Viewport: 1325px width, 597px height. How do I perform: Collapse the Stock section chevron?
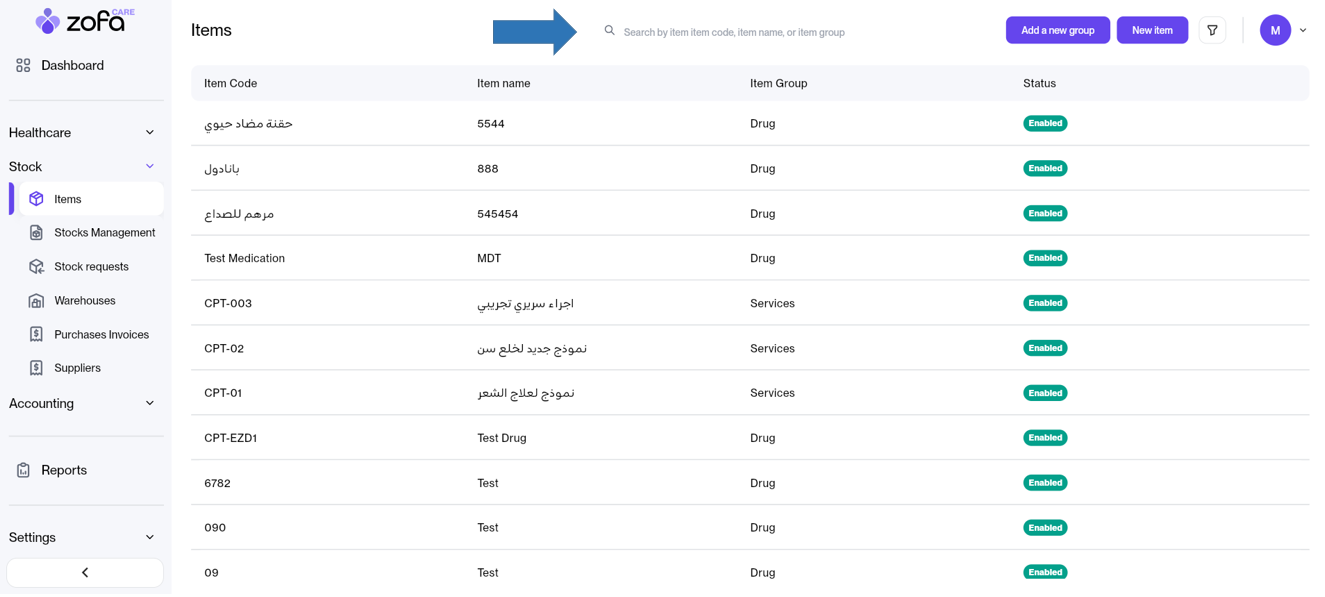coord(150,167)
